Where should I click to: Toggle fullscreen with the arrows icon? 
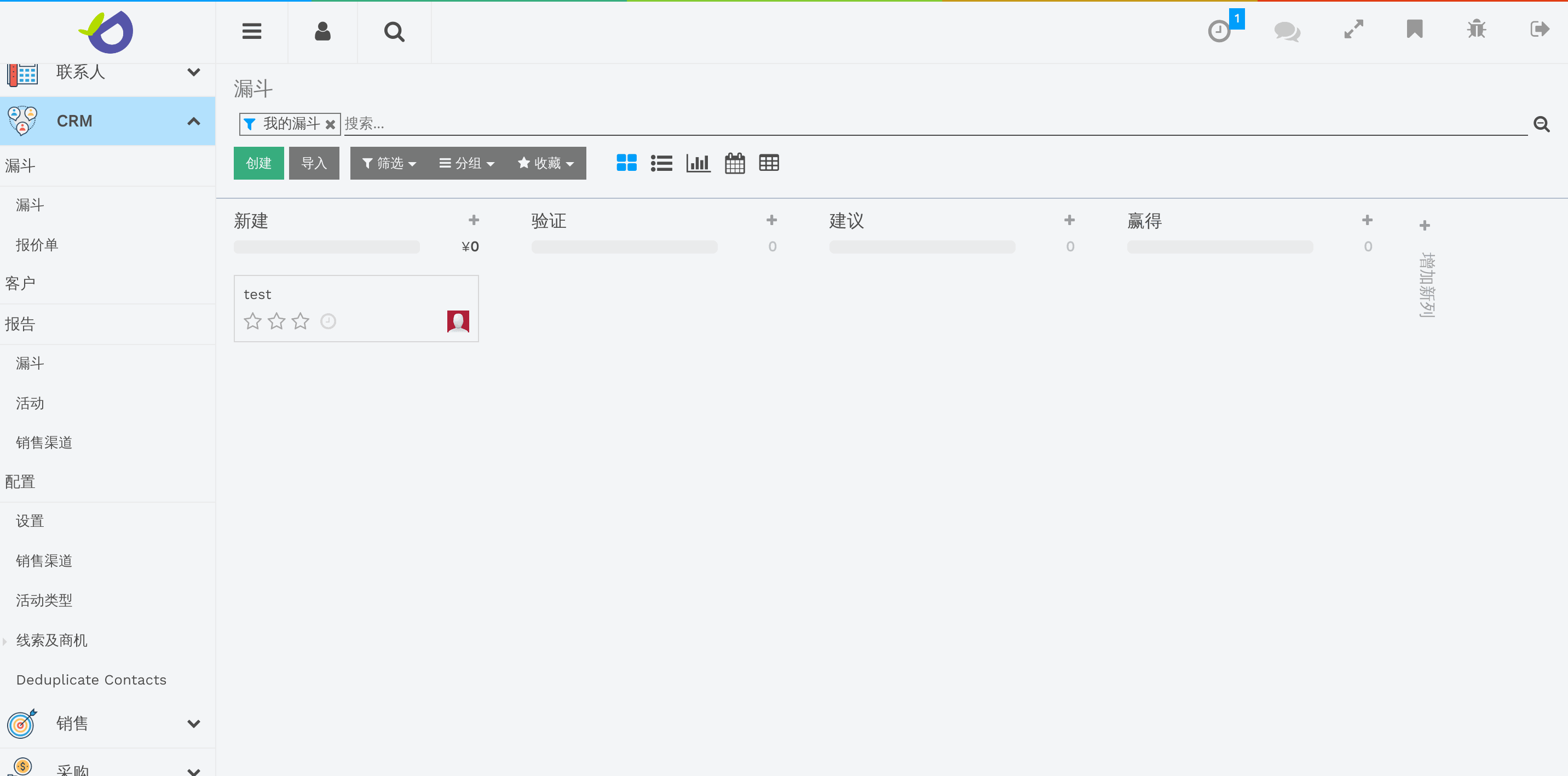1353,29
